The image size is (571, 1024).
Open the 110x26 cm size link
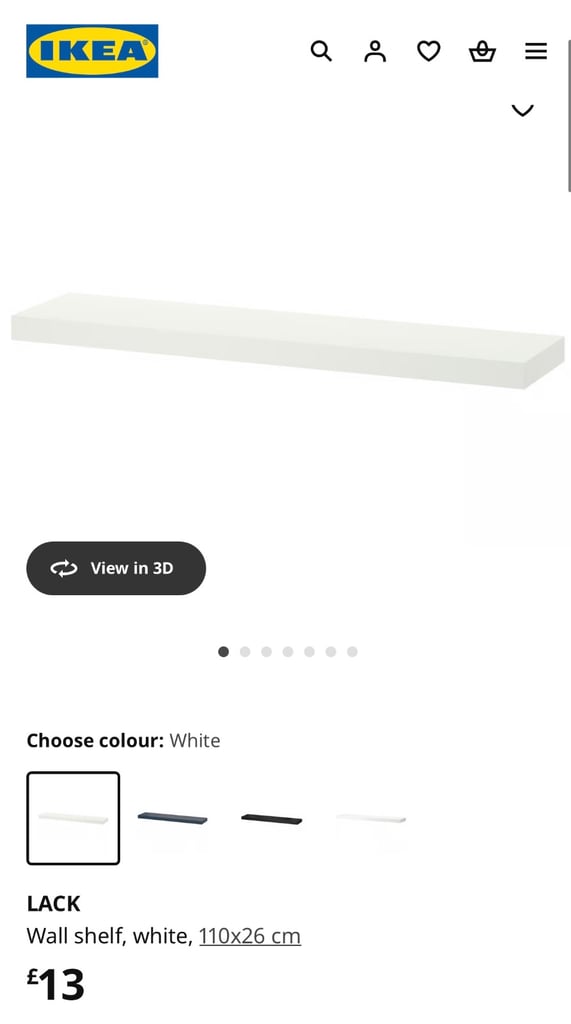[250, 936]
